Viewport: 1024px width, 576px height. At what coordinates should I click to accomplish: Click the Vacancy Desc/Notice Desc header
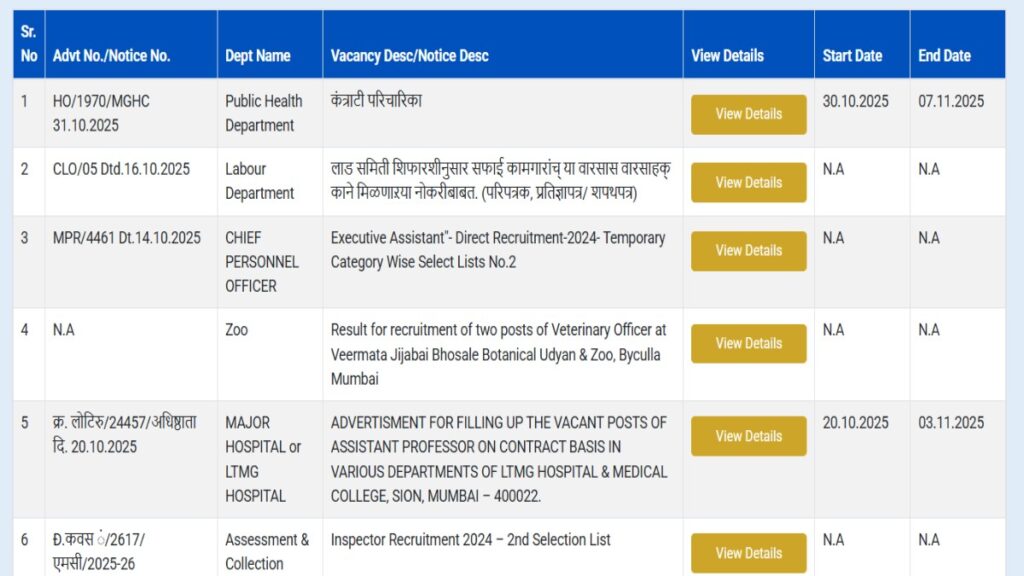pyautogui.click(x=409, y=56)
